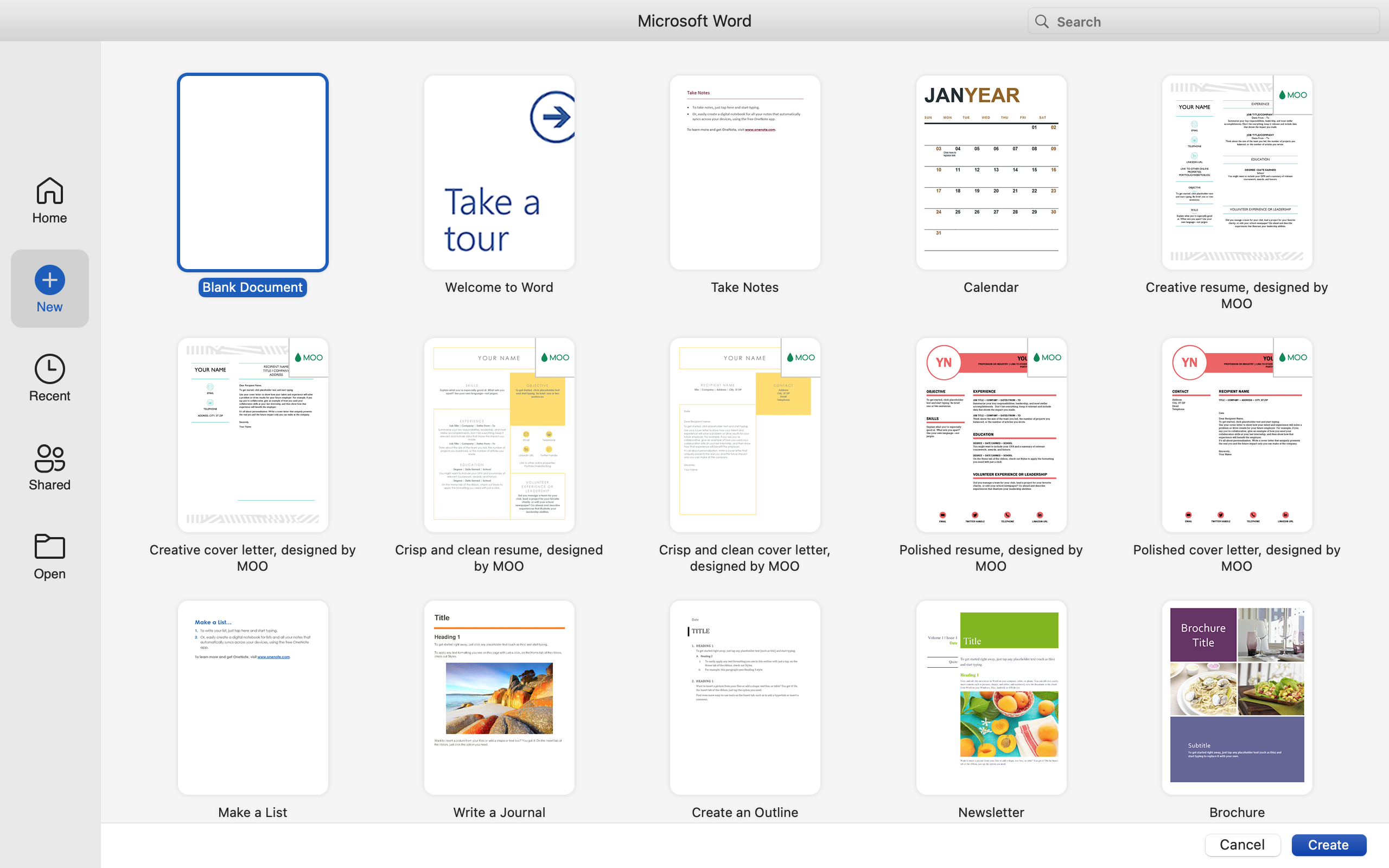Choose the Welcome to Word template

tap(499, 172)
